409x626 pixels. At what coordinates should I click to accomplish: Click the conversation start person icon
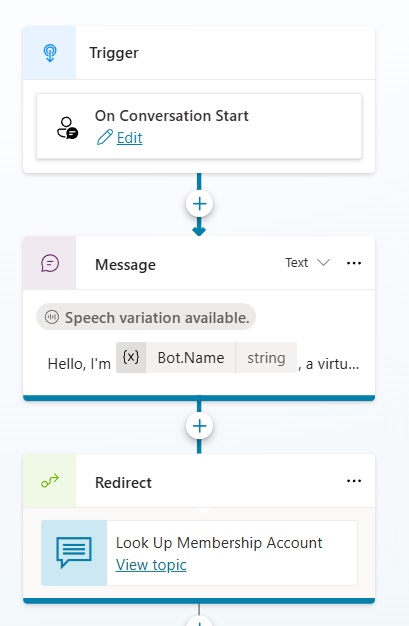68,128
